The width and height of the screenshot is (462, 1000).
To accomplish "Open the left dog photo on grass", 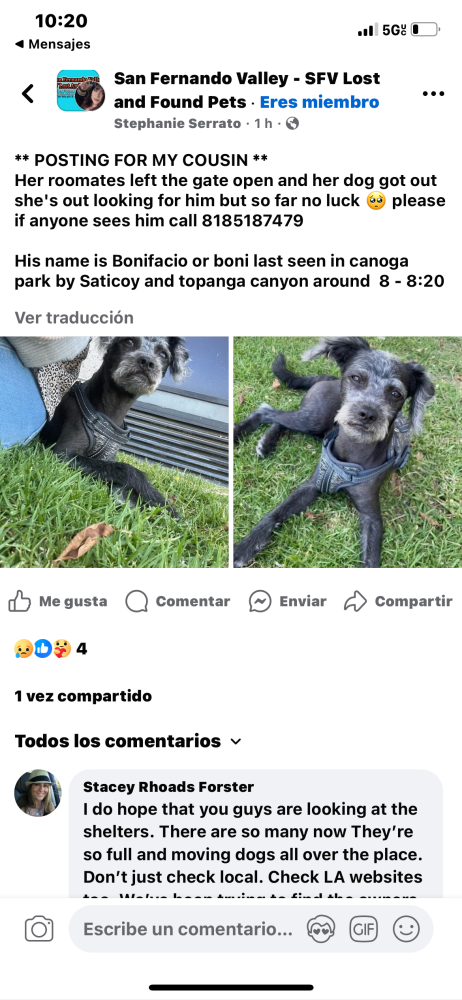I will tap(114, 452).
